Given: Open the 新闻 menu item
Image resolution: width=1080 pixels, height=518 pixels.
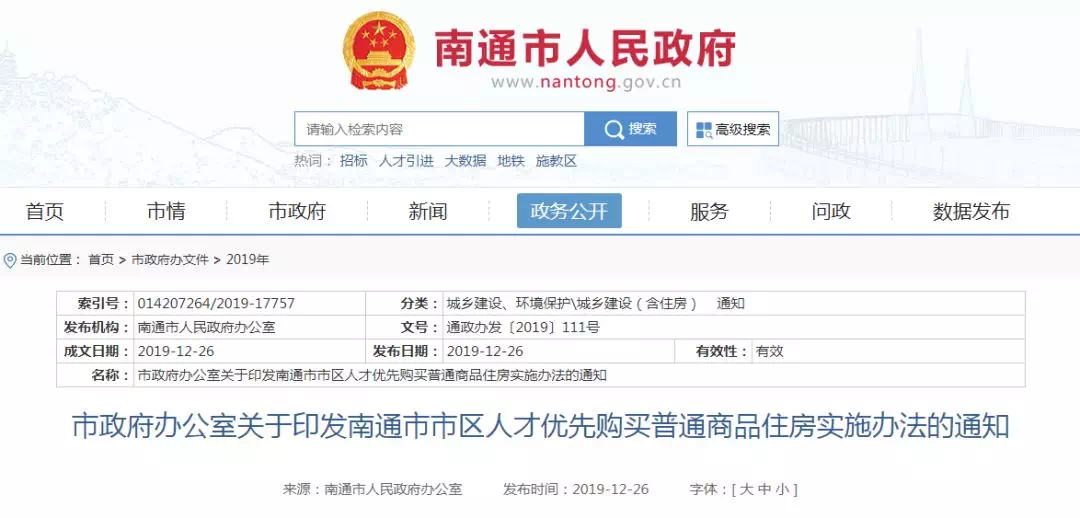Looking at the screenshot, I should pyautogui.click(x=428, y=211).
